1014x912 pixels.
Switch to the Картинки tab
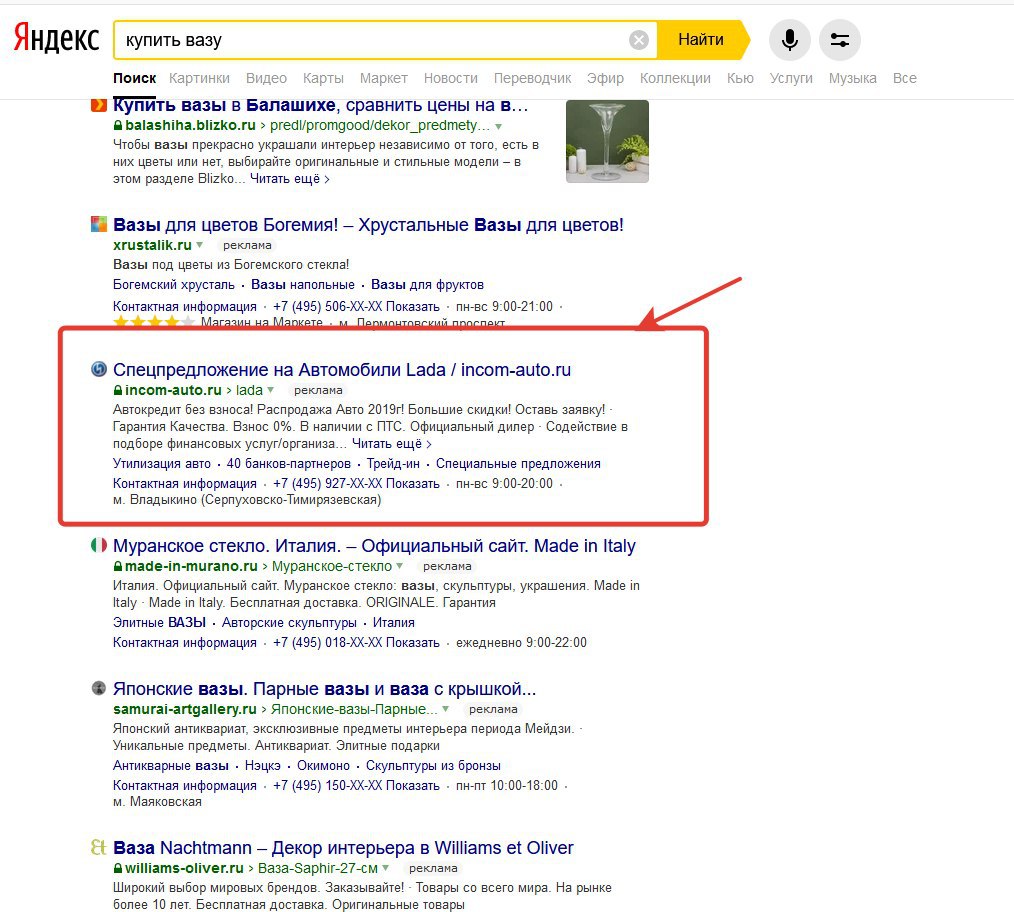tap(199, 78)
